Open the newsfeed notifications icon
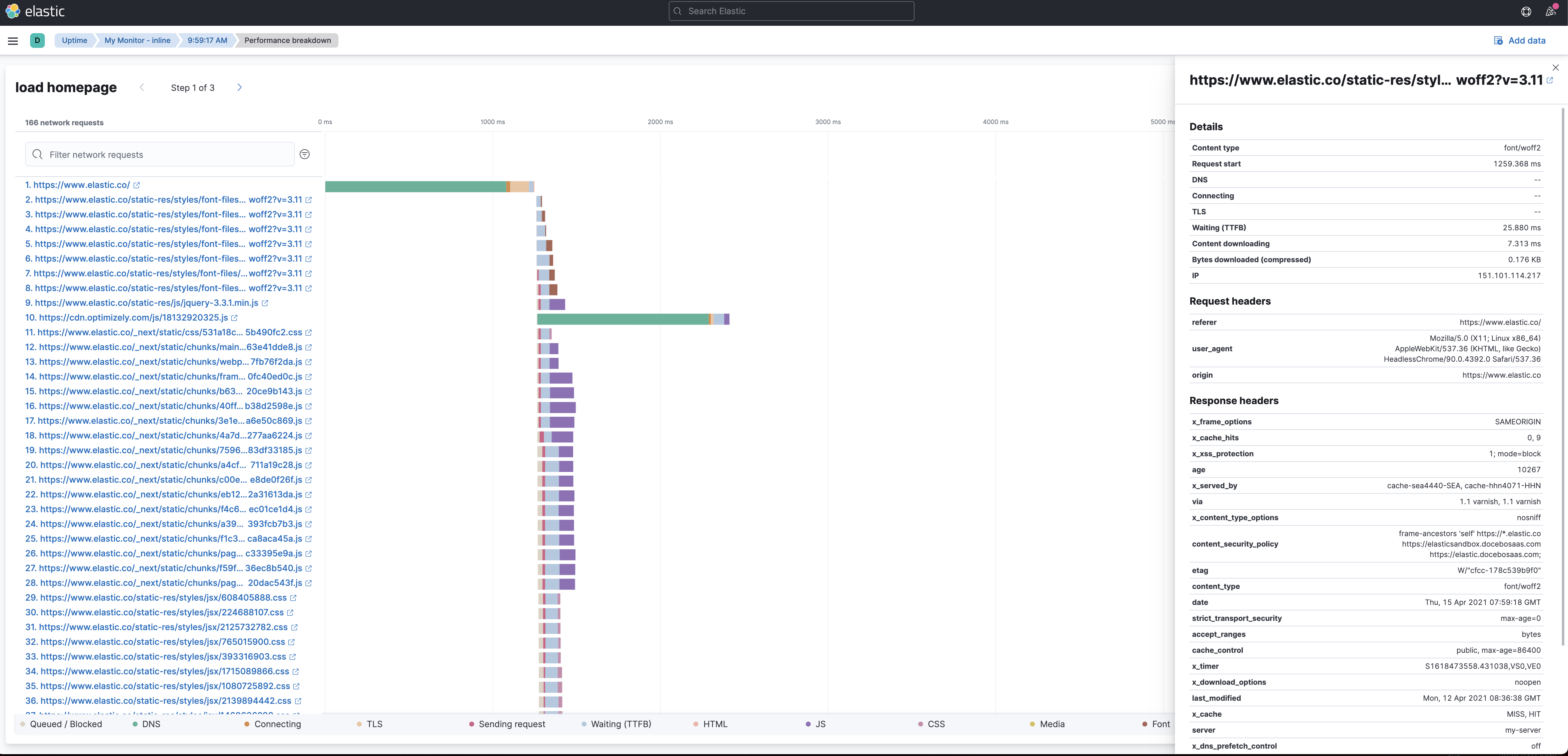This screenshot has height=756, width=1568. (1550, 11)
